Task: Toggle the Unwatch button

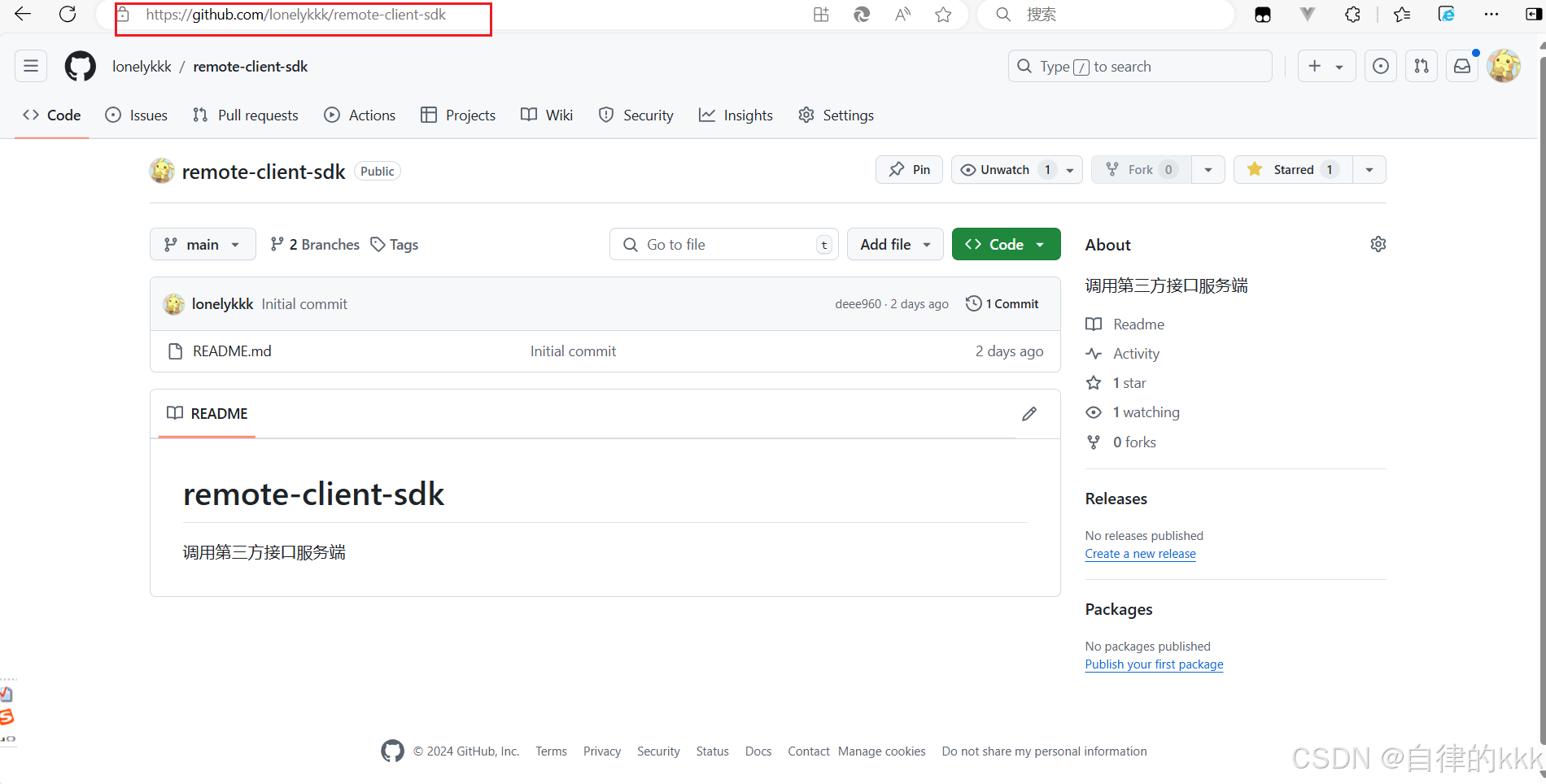Action: pyautogui.click(x=1016, y=169)
